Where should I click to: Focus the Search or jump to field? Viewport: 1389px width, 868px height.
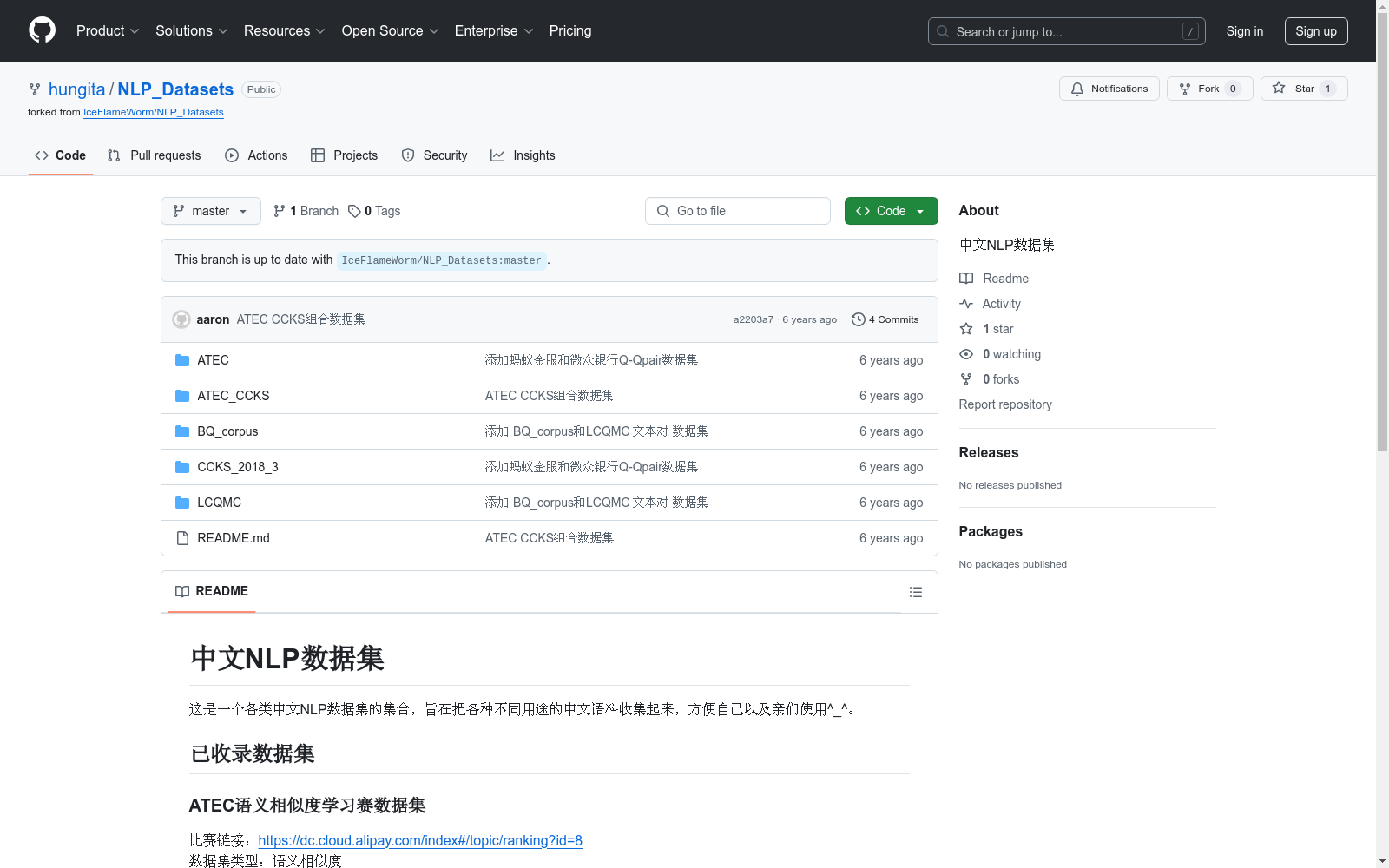pos(1066,31)
